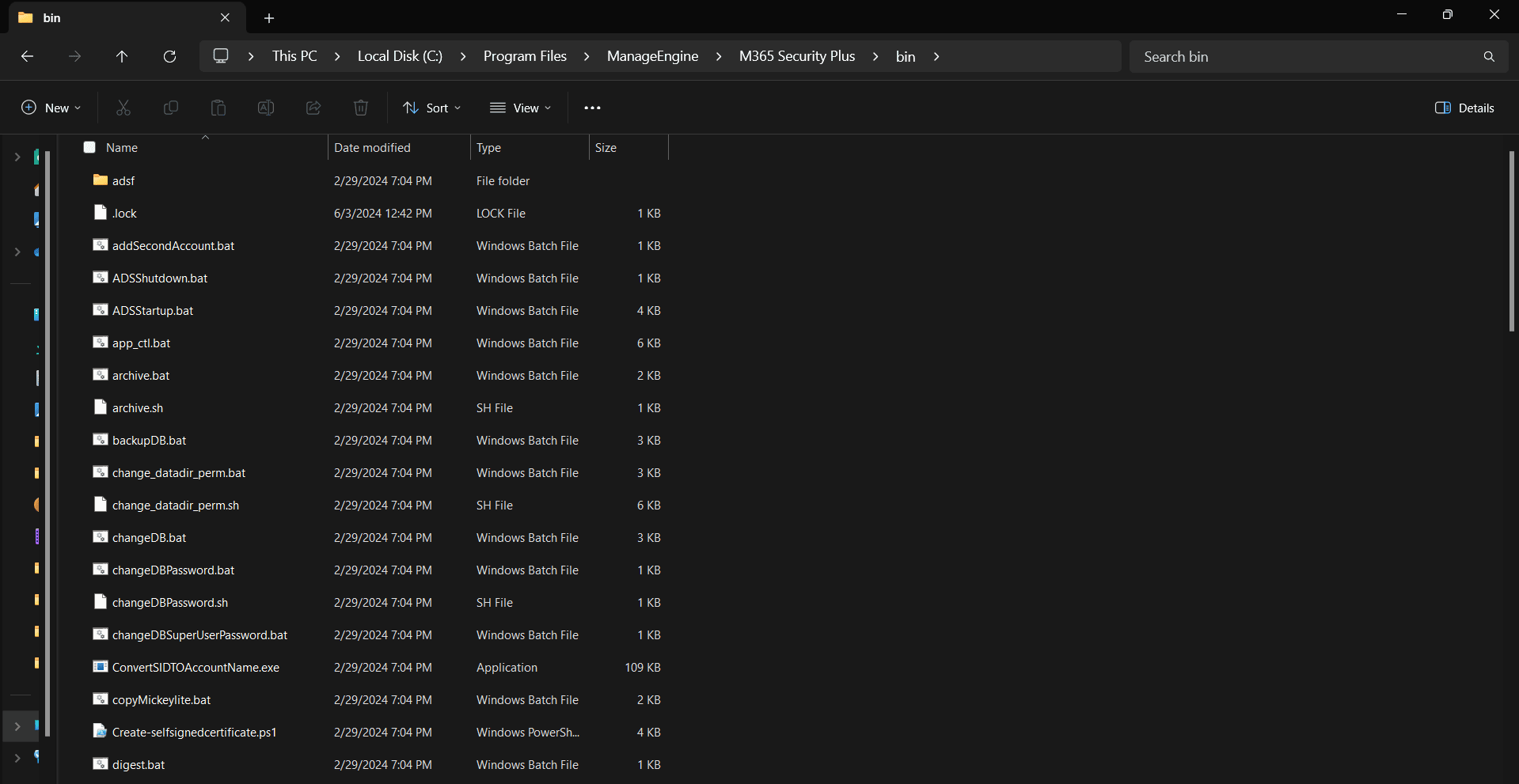Select file name changeDBPassword.bat
Viewport: 1519px width, 784px height.
(173, 570)
